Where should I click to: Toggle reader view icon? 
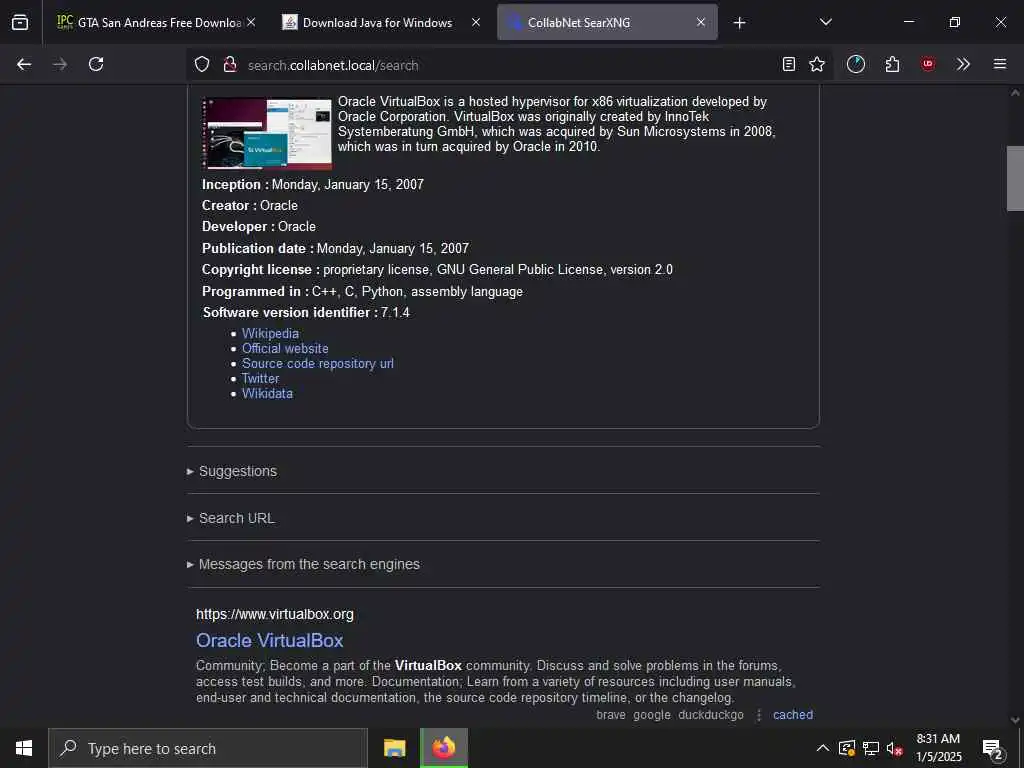click(789, 64)
